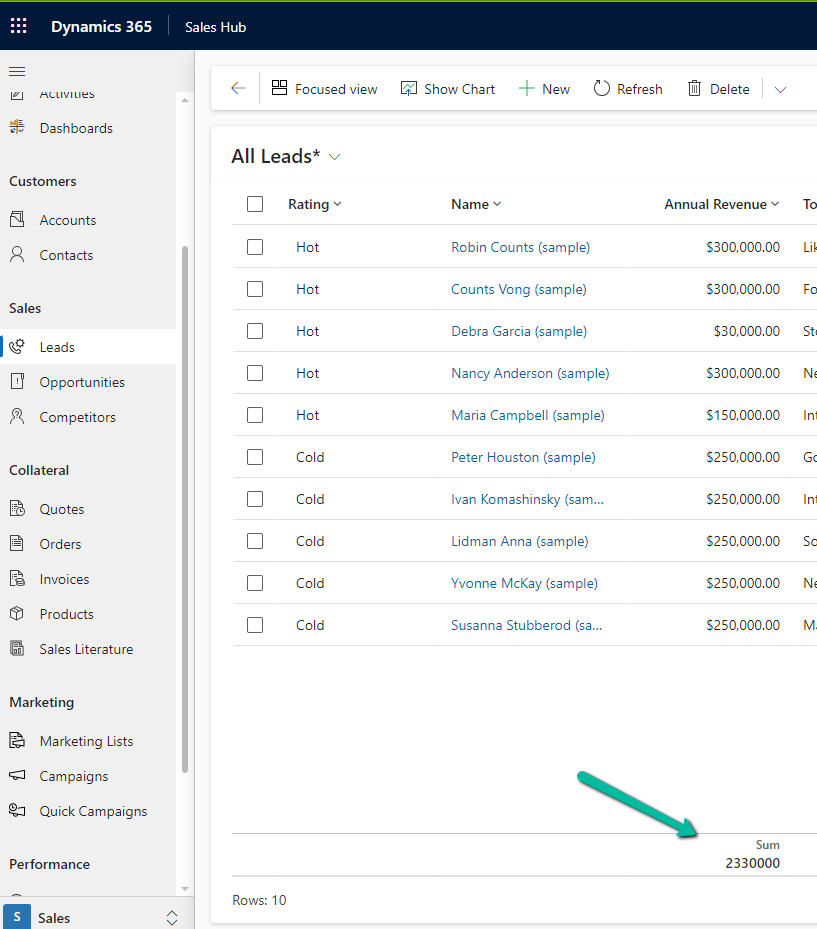Viewport: 817px width, 929px height.
Task: Expand more commands chevron after Delete
Action: [780, 89]
